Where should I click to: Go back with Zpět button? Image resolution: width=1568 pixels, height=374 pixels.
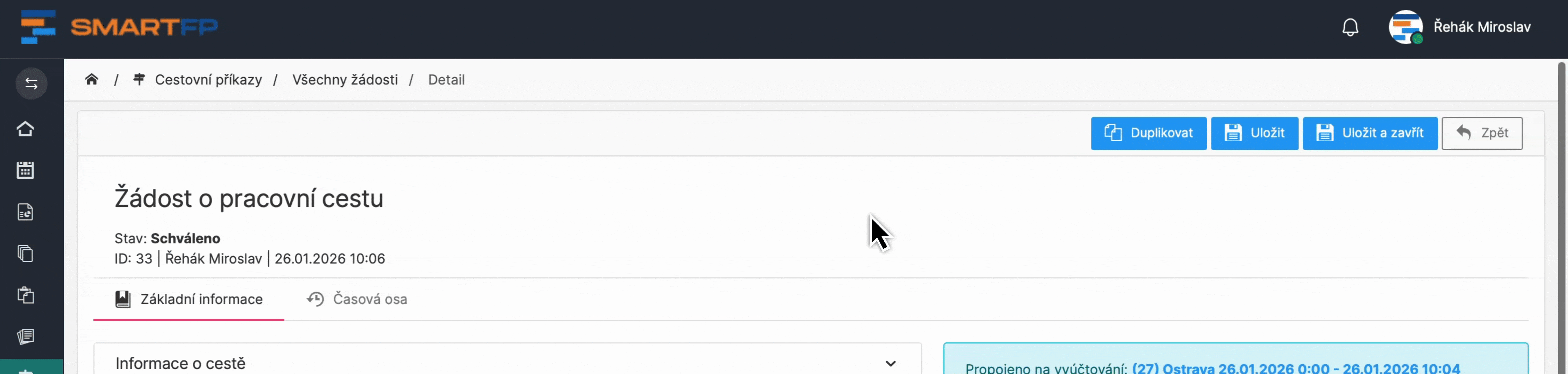(x=1482, y=133)
